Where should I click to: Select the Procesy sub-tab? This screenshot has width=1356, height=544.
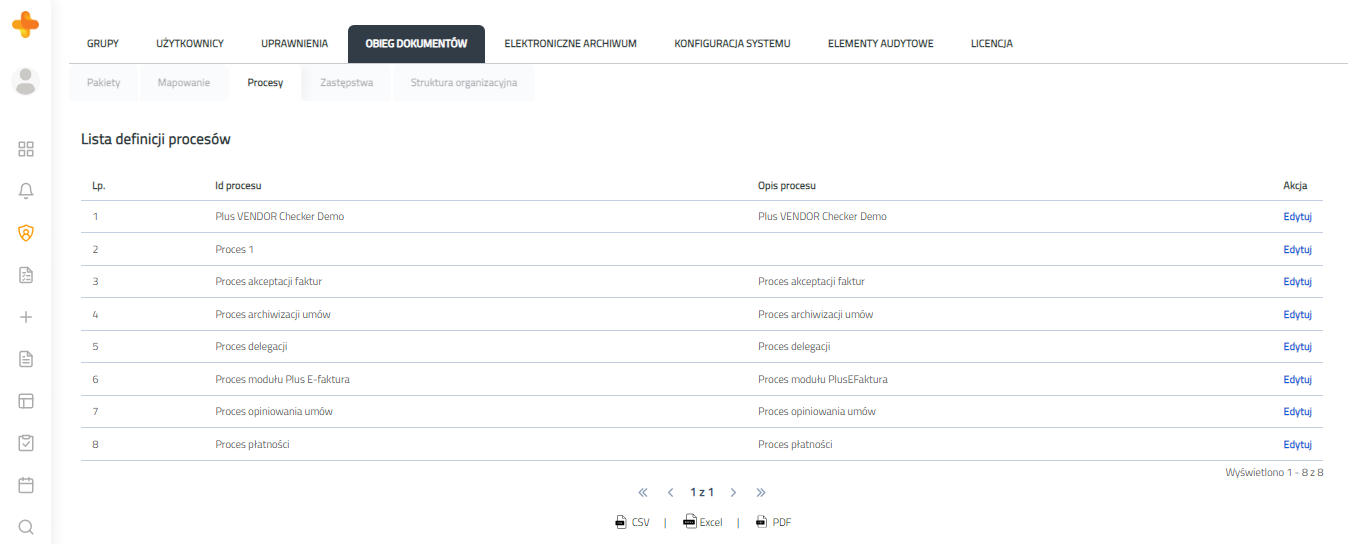click(x=265, y=83)
